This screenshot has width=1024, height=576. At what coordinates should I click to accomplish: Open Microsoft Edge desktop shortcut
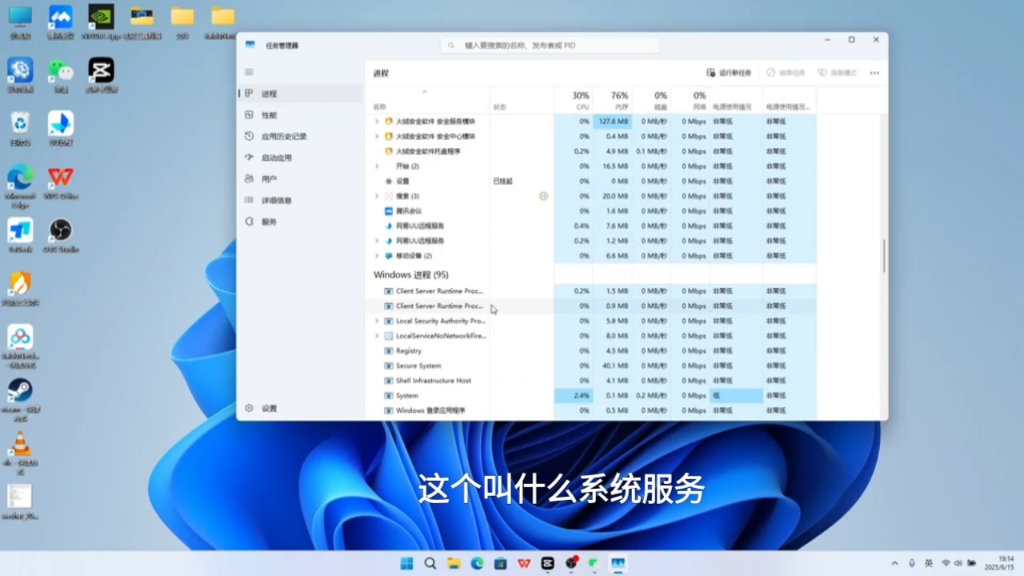click(x=20, y=187)
